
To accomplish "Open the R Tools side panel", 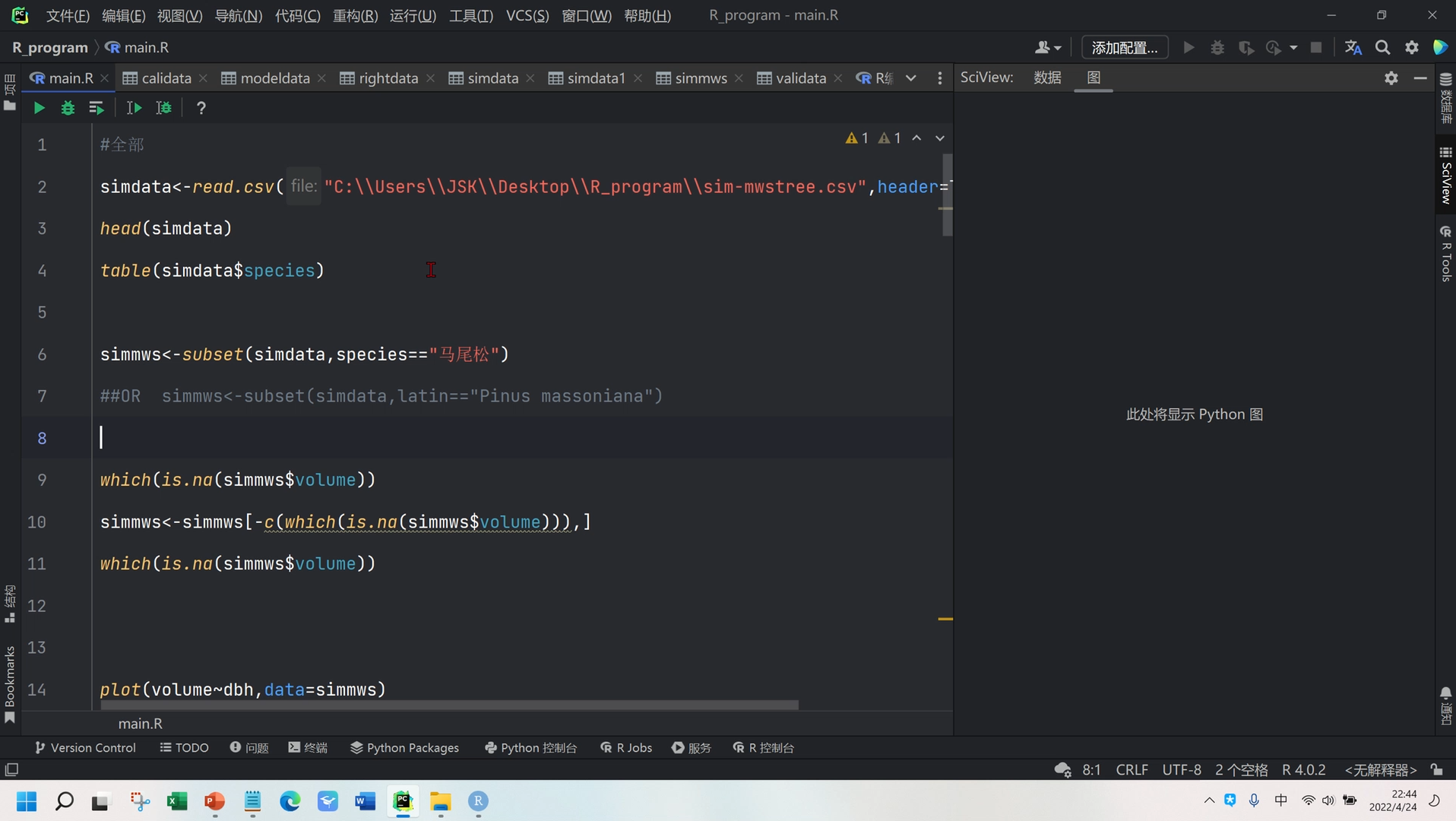I will [x=1445, y=254].
